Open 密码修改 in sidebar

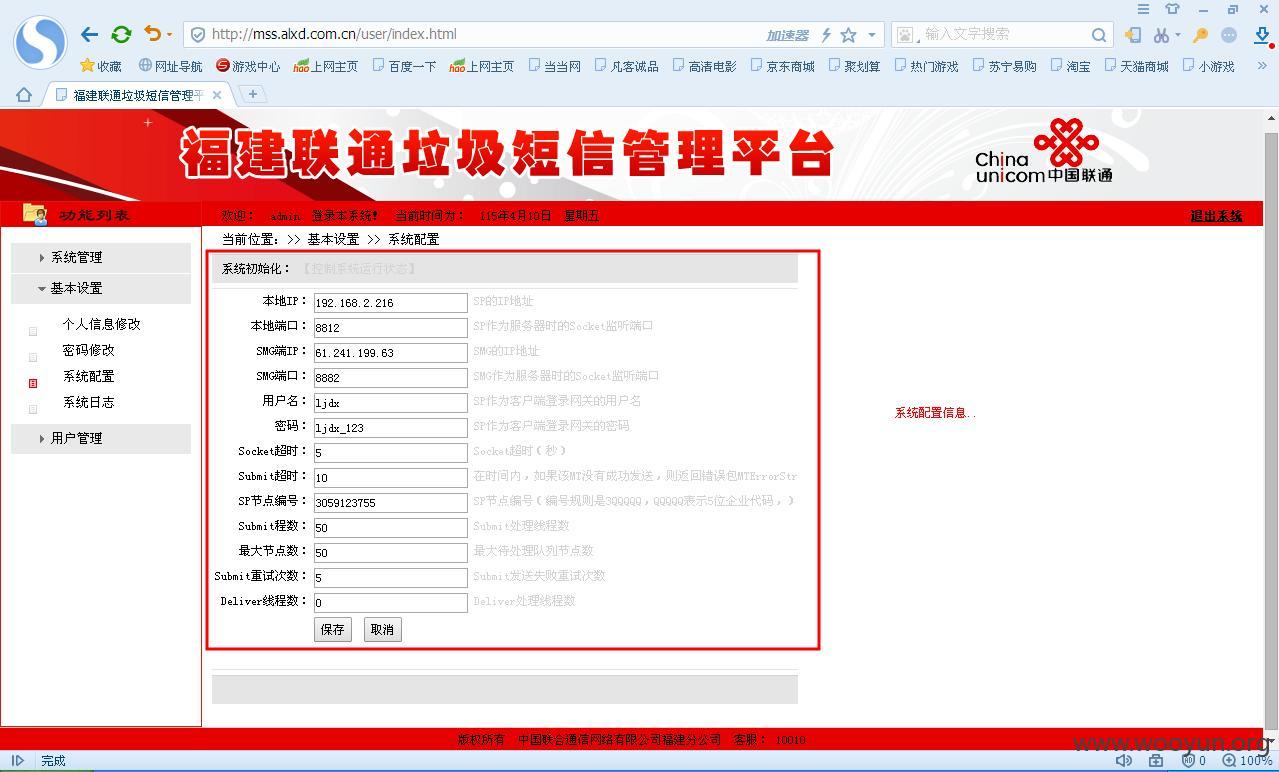click(88, 350)
